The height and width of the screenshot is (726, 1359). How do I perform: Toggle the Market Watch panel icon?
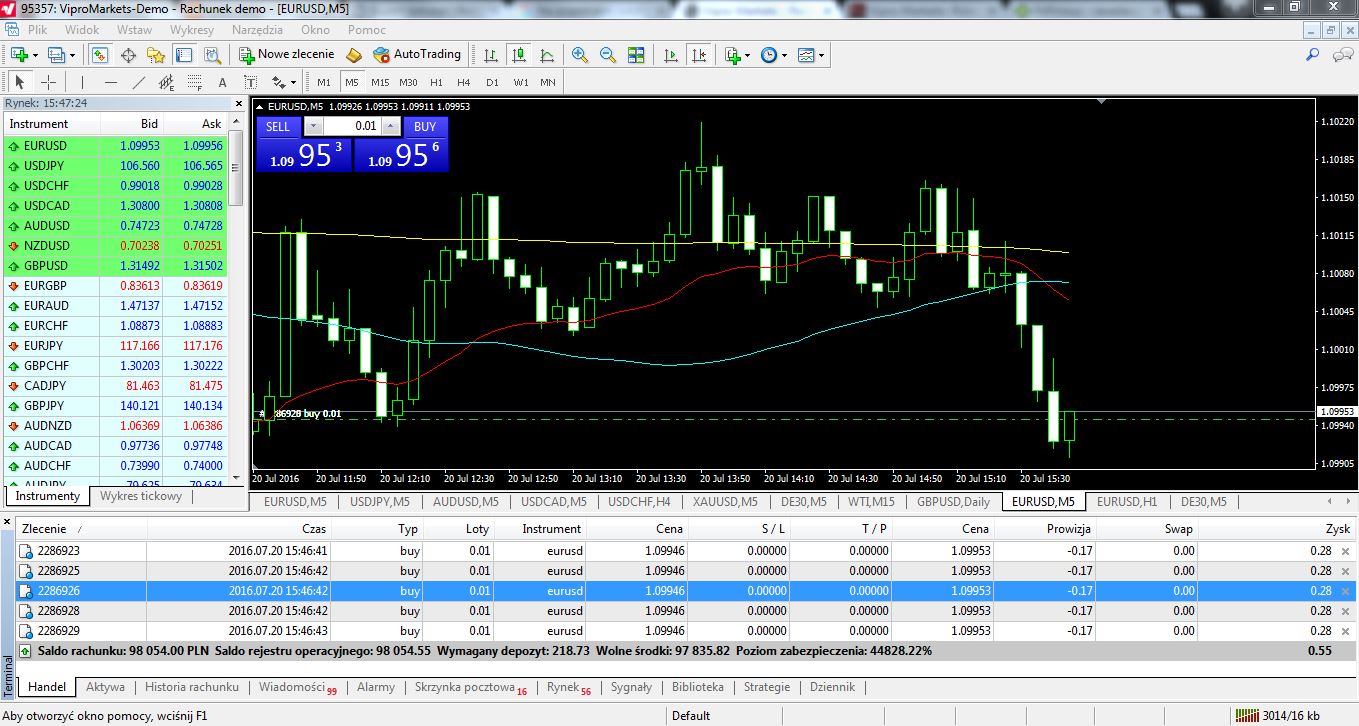coord(100,55)
